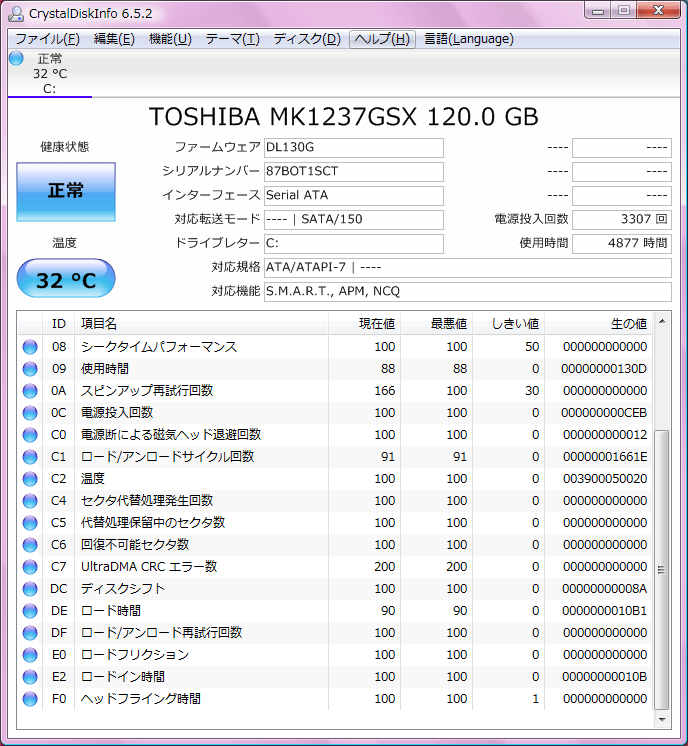Click the ドライブレター field C:

(354, 244)
